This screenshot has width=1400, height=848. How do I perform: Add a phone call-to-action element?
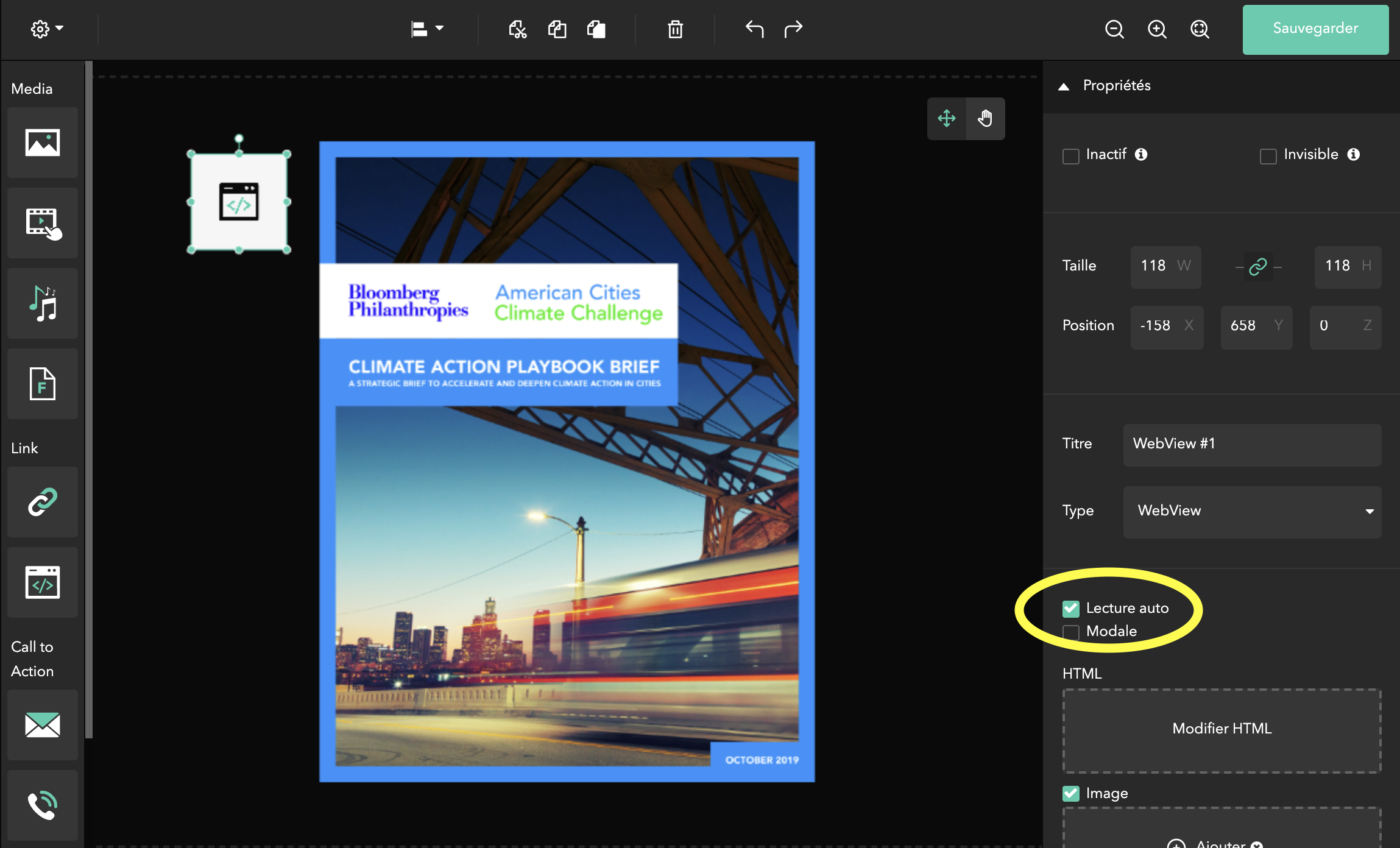(43, 805)
